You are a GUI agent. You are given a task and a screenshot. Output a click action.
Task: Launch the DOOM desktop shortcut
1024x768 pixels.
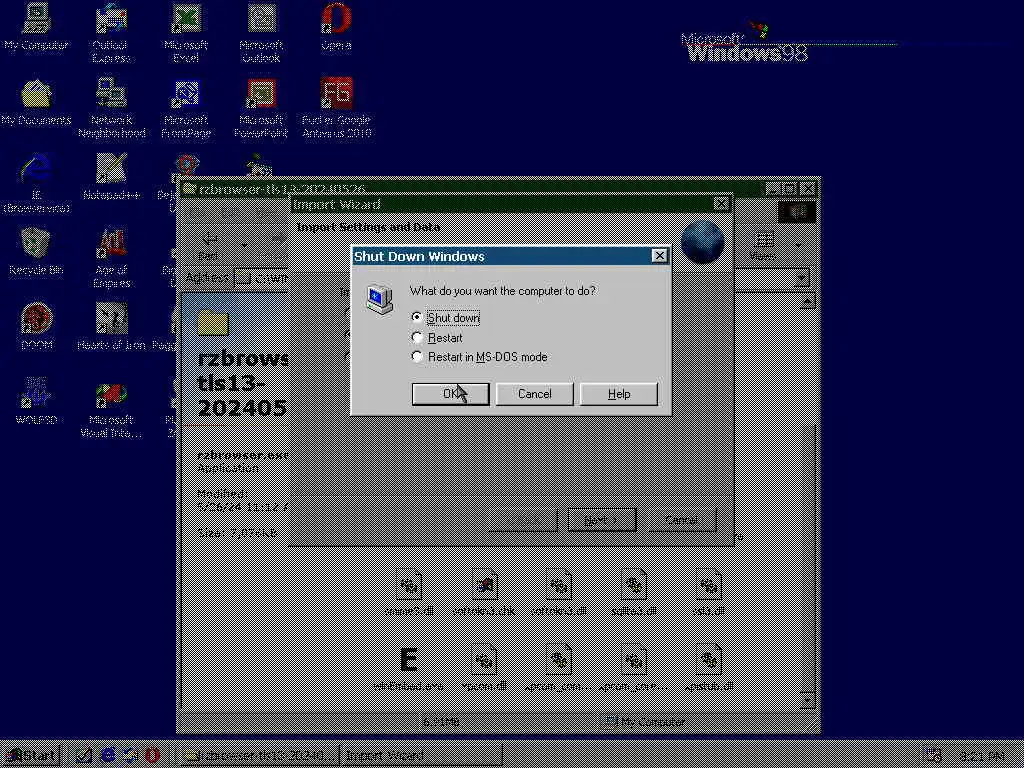[x=37, y=327]
